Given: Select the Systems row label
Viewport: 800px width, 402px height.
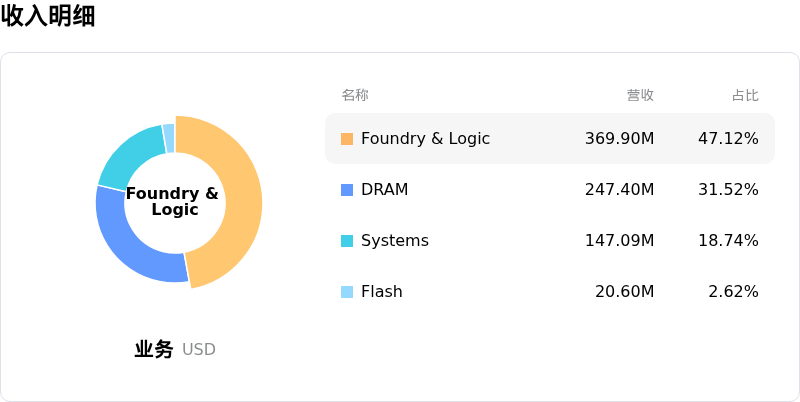Looking at the screenshot, I should [394, 241].
